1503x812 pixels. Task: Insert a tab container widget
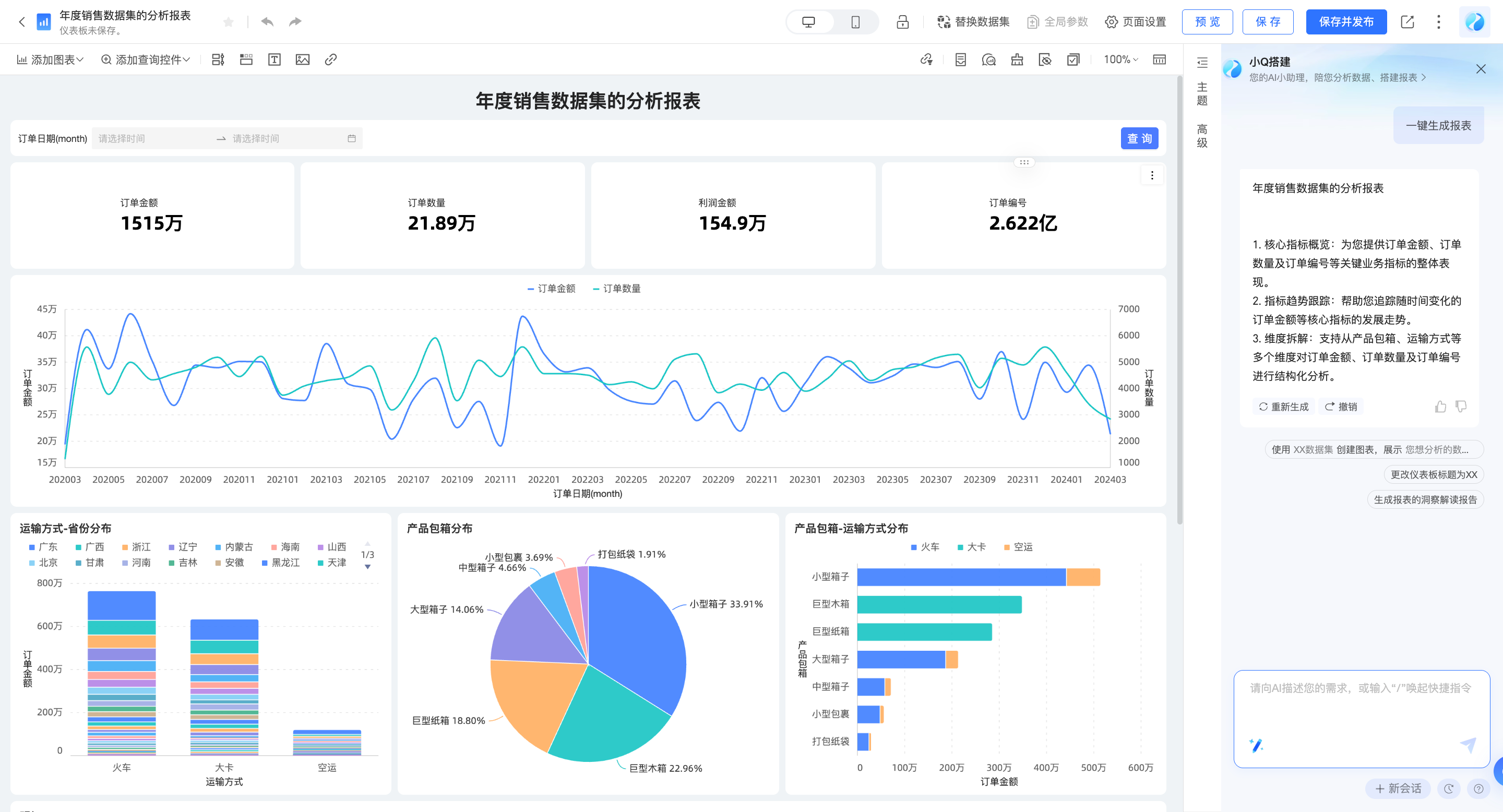point(246,59)
